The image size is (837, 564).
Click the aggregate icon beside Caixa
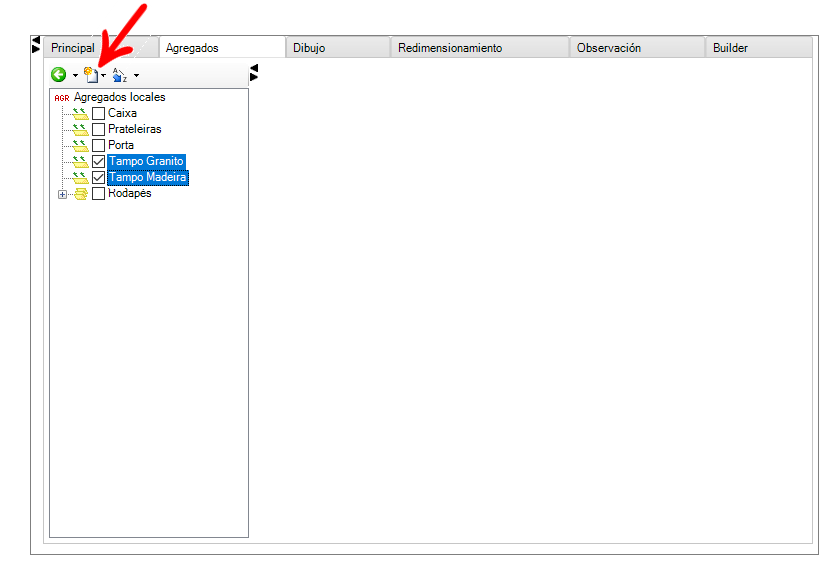[x=81, y=113]
